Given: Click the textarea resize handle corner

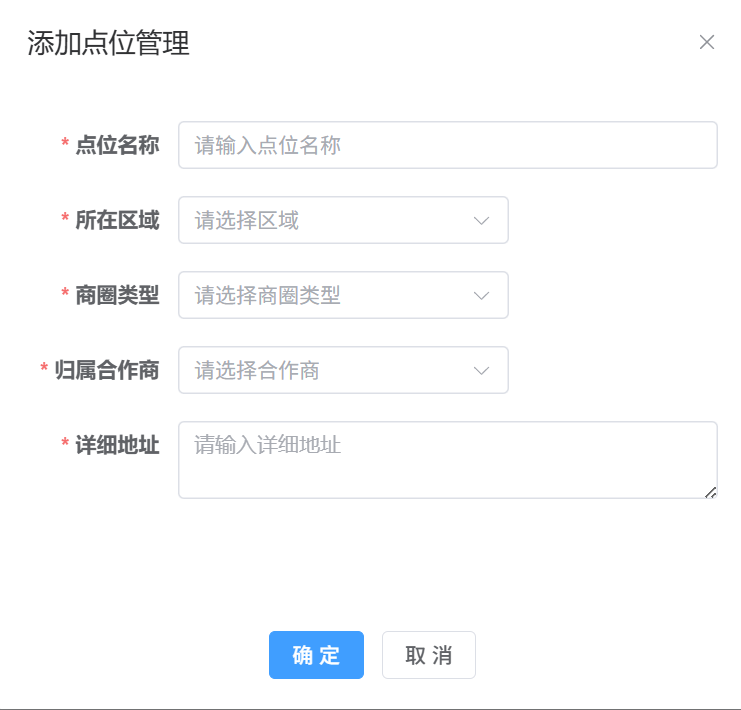Looking at the screenshot, I should pyautogui.click(x=711, y=491).
